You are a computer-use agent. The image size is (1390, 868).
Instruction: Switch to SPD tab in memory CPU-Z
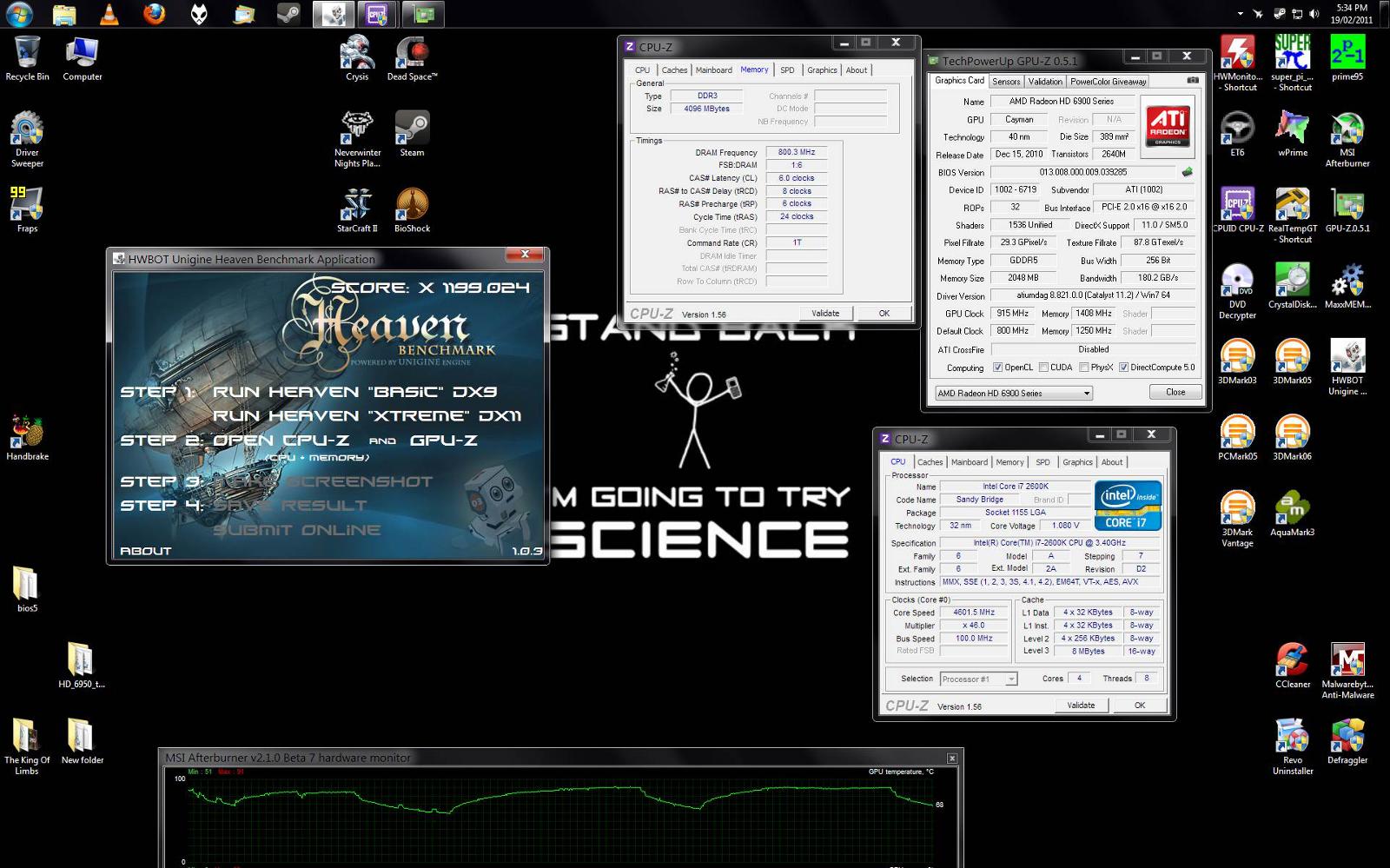coord(787,70)
